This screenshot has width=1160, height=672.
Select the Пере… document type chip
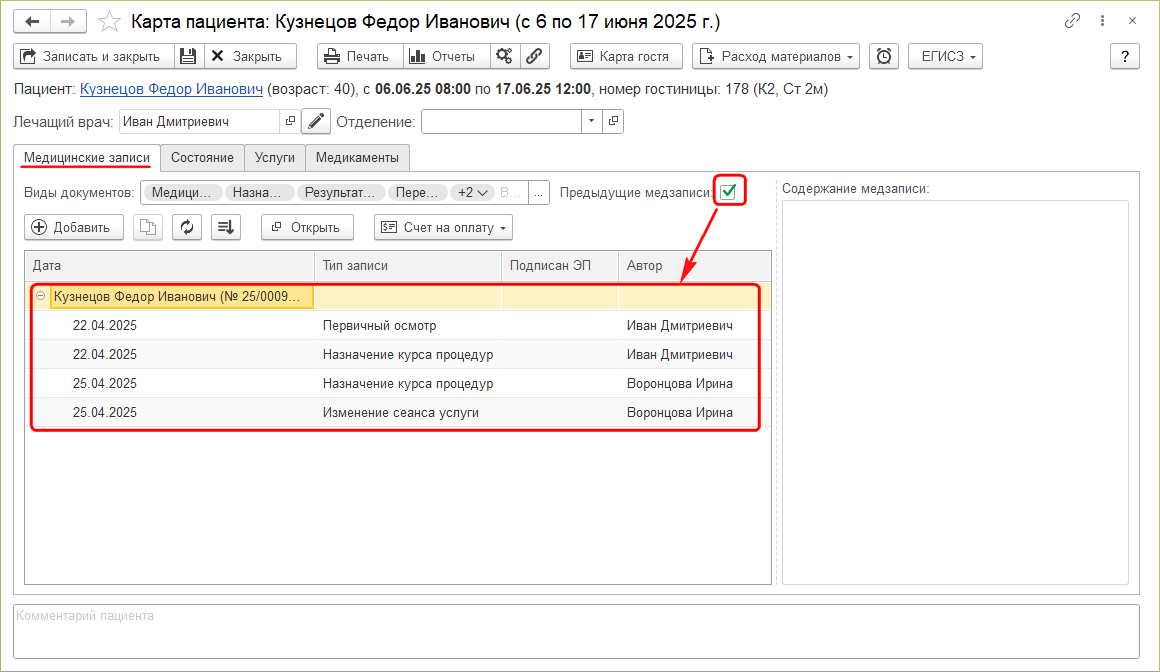point(417,192)
